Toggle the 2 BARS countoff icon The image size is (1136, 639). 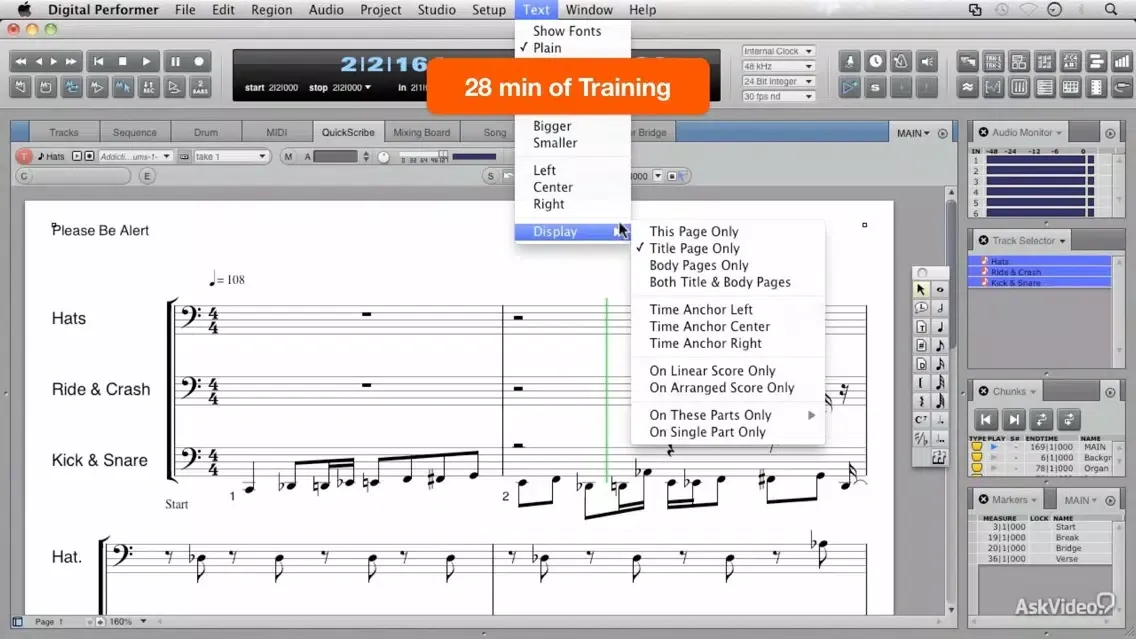[200, 88]
